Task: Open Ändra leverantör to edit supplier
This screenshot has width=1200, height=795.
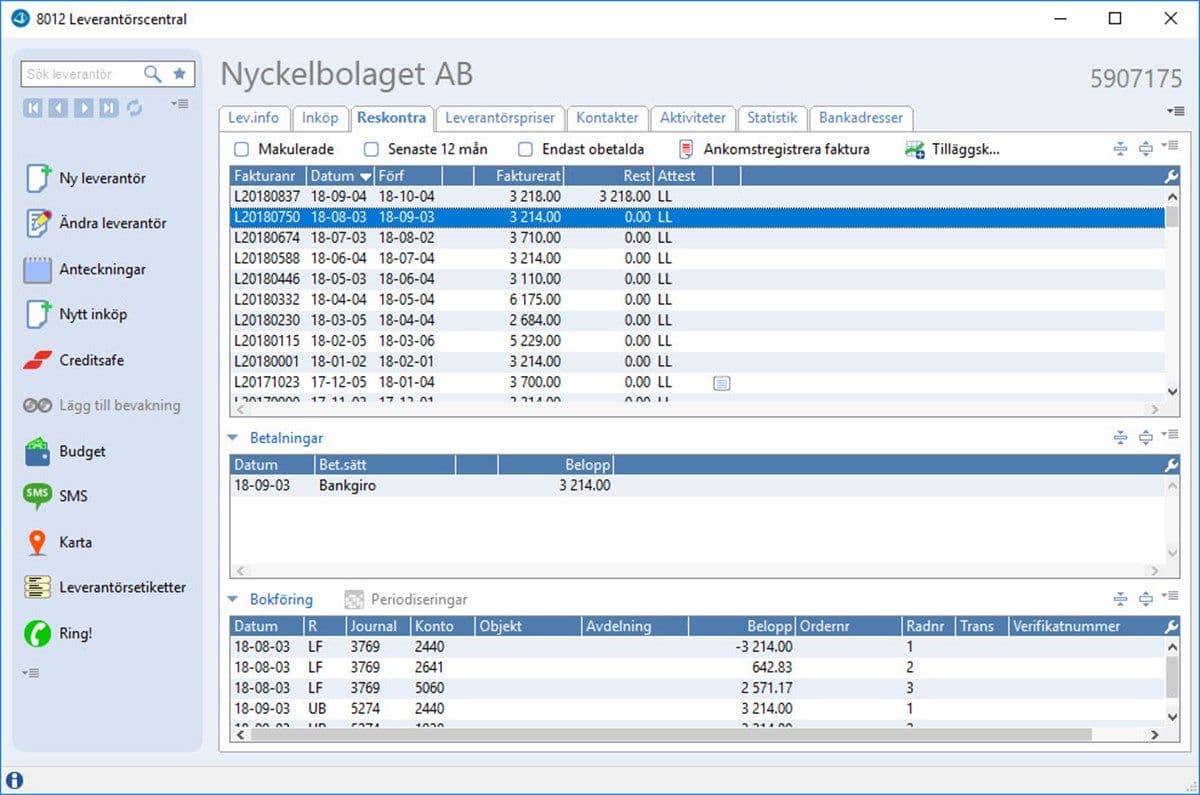Action: point(96,223)
